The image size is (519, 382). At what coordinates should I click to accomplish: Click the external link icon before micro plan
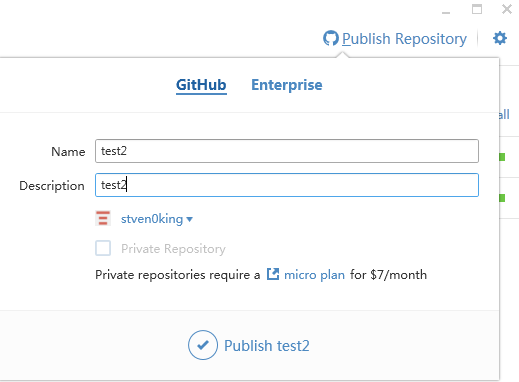coord(273,274)
